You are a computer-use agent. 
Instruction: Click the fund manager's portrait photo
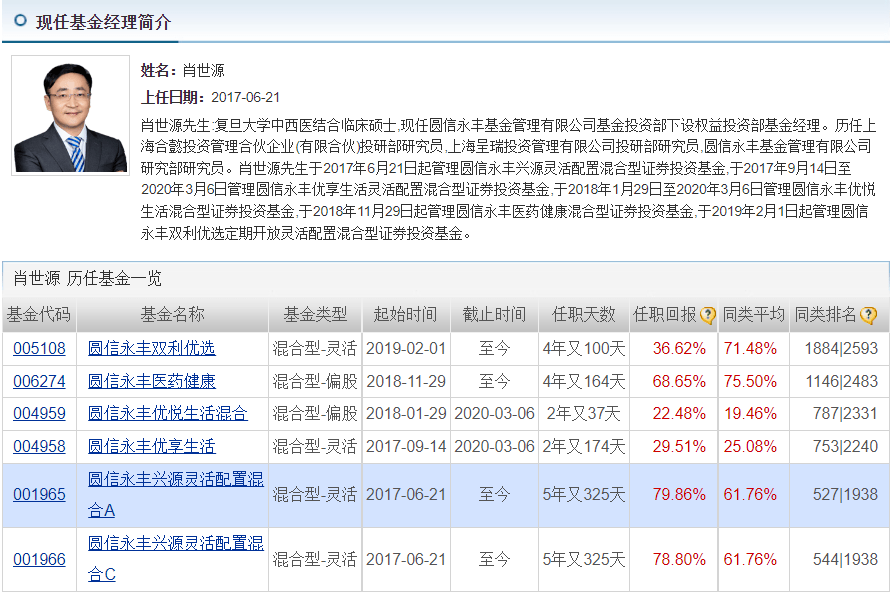pyautogui.click(x=71, y=116)
